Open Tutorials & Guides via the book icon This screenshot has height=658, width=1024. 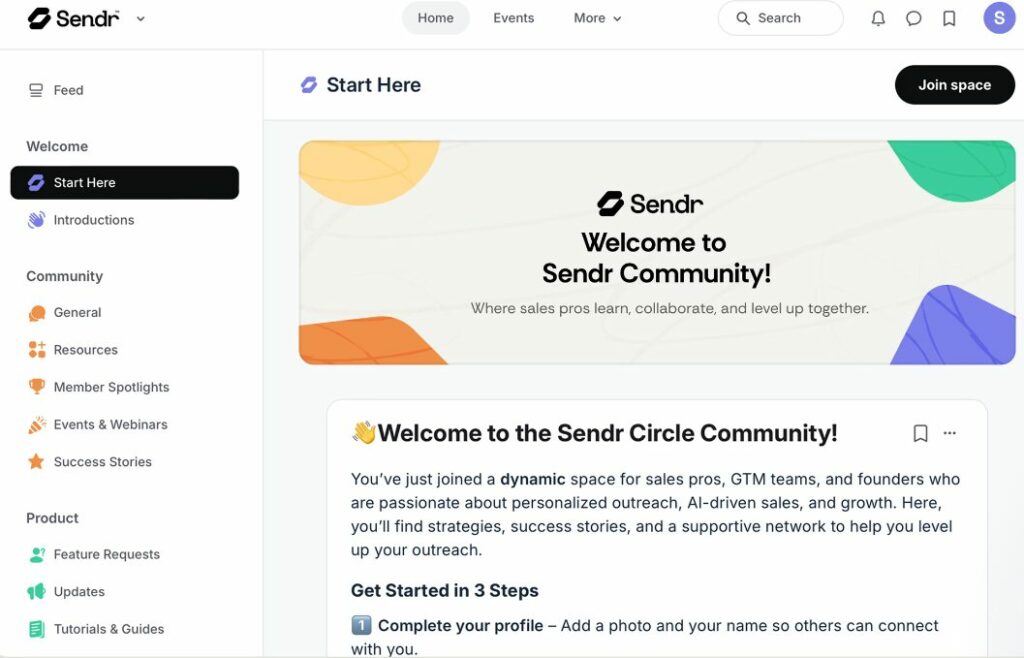pyautogui.click(x=37, y=628)
